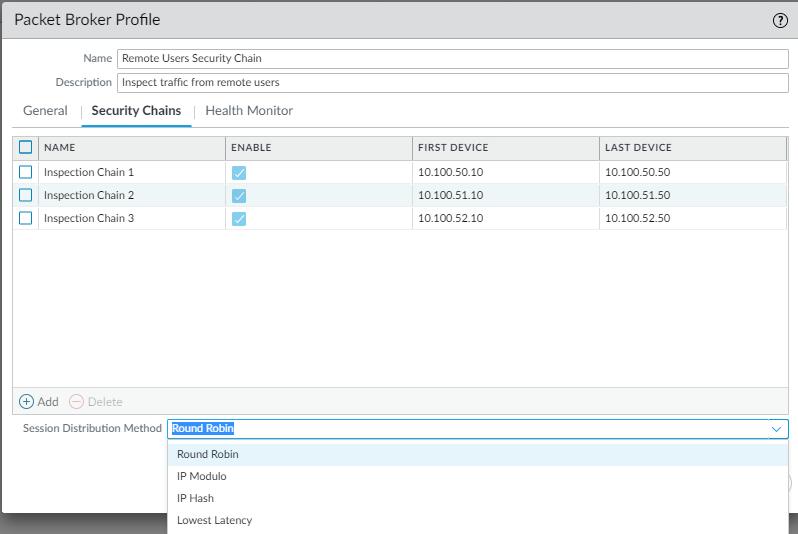Image resolution: width=798 pixels, height=534 pixels.
Task: Check the select-all header checkbox
Action: [x=26, y=148]
